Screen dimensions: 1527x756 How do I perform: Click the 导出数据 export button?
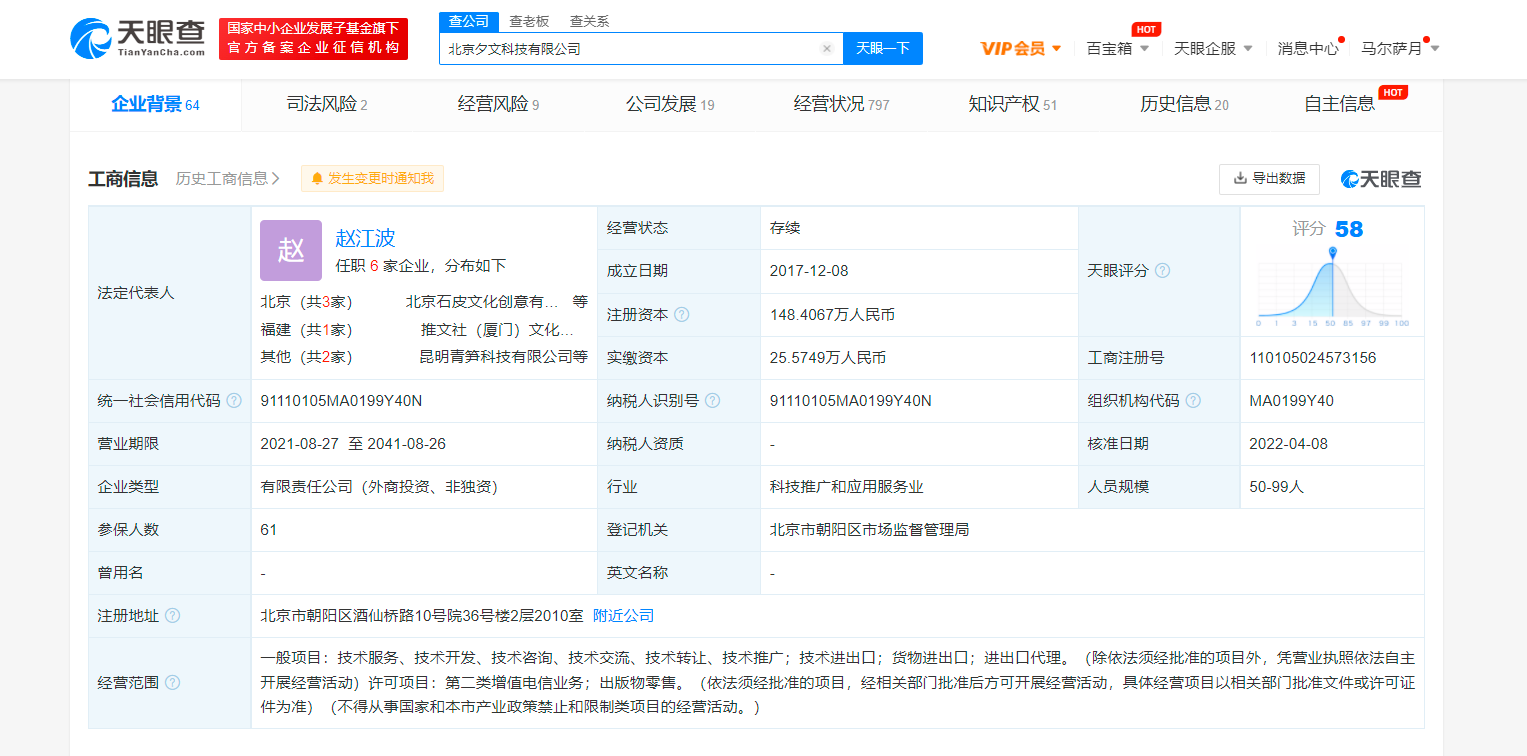1270,179
